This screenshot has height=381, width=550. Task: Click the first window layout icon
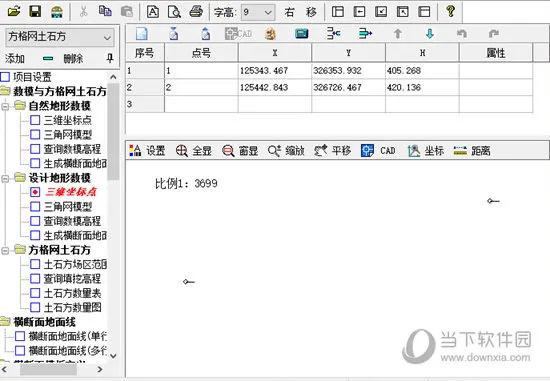click(337, 12)
